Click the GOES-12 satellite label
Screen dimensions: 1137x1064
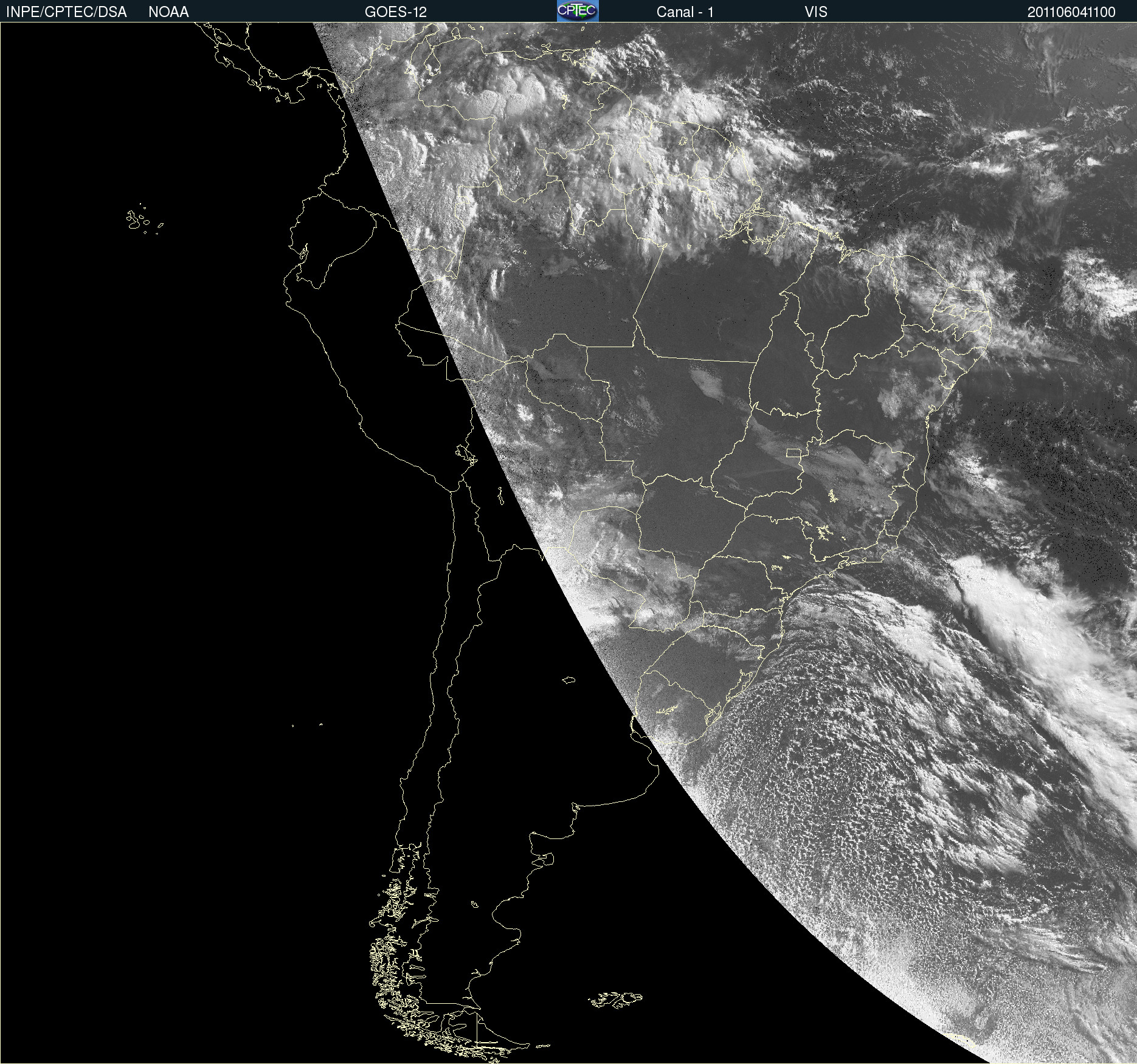coord(396,12)
